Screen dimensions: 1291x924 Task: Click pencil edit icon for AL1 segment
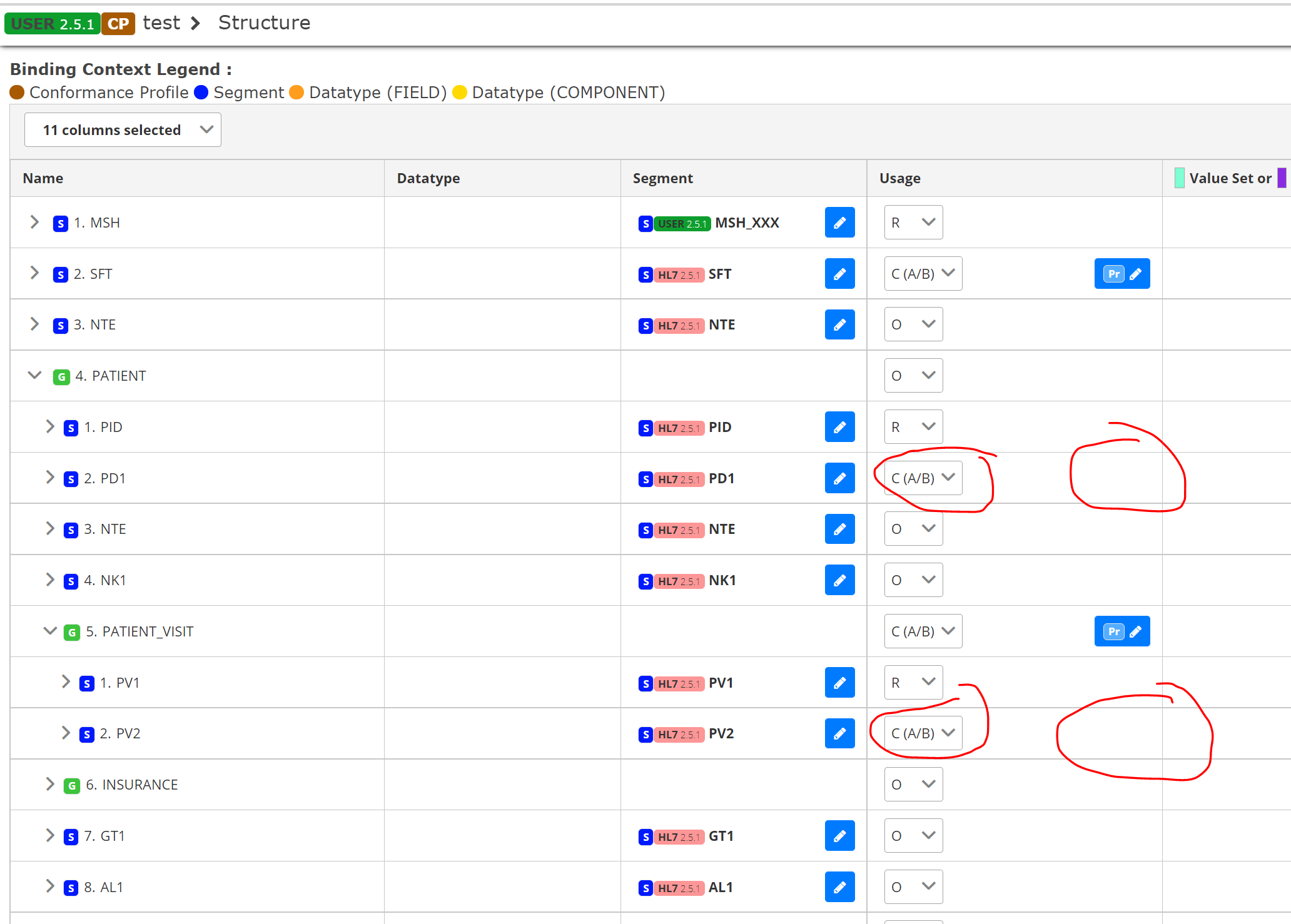pos(839,887)
